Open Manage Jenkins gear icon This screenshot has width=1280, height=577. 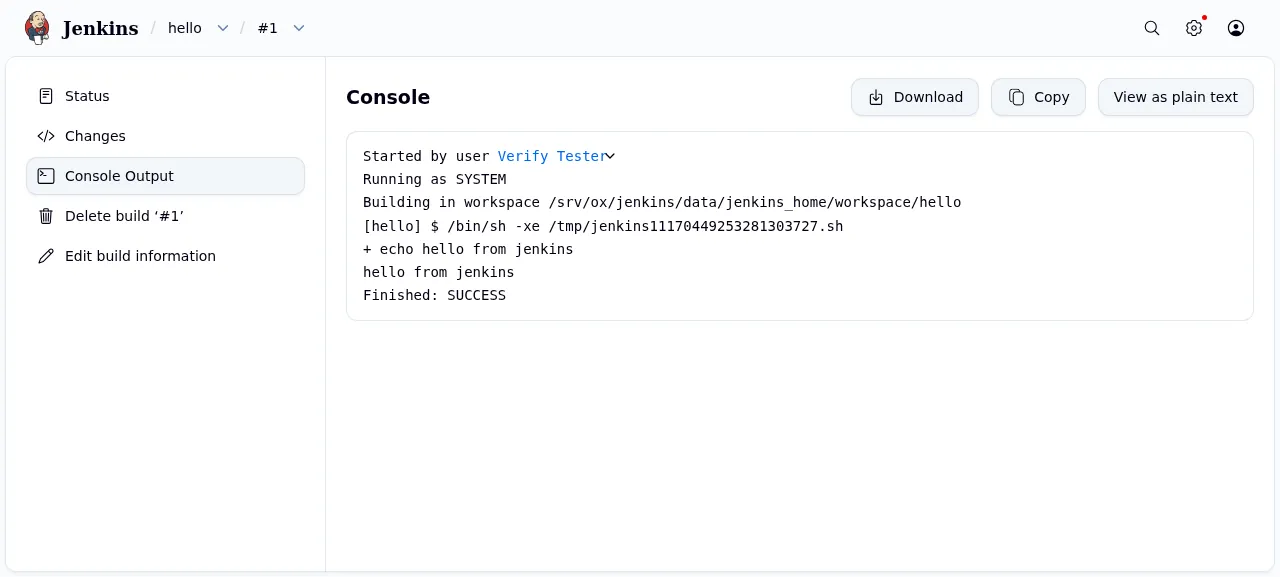(1194, 28)
